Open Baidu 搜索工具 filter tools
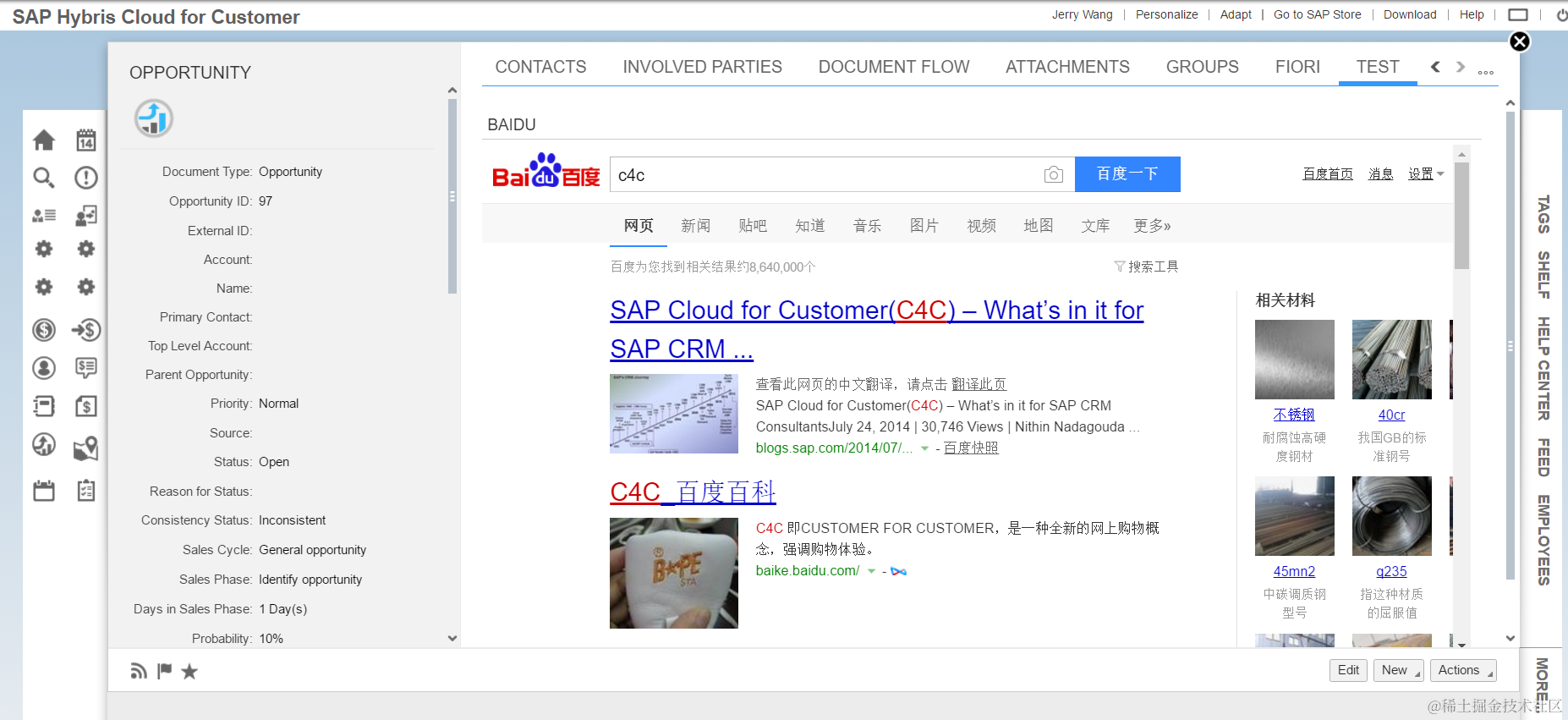The height and width of the screenshot is (720, 1568). pyautogui.click(x=1146, y=267)
